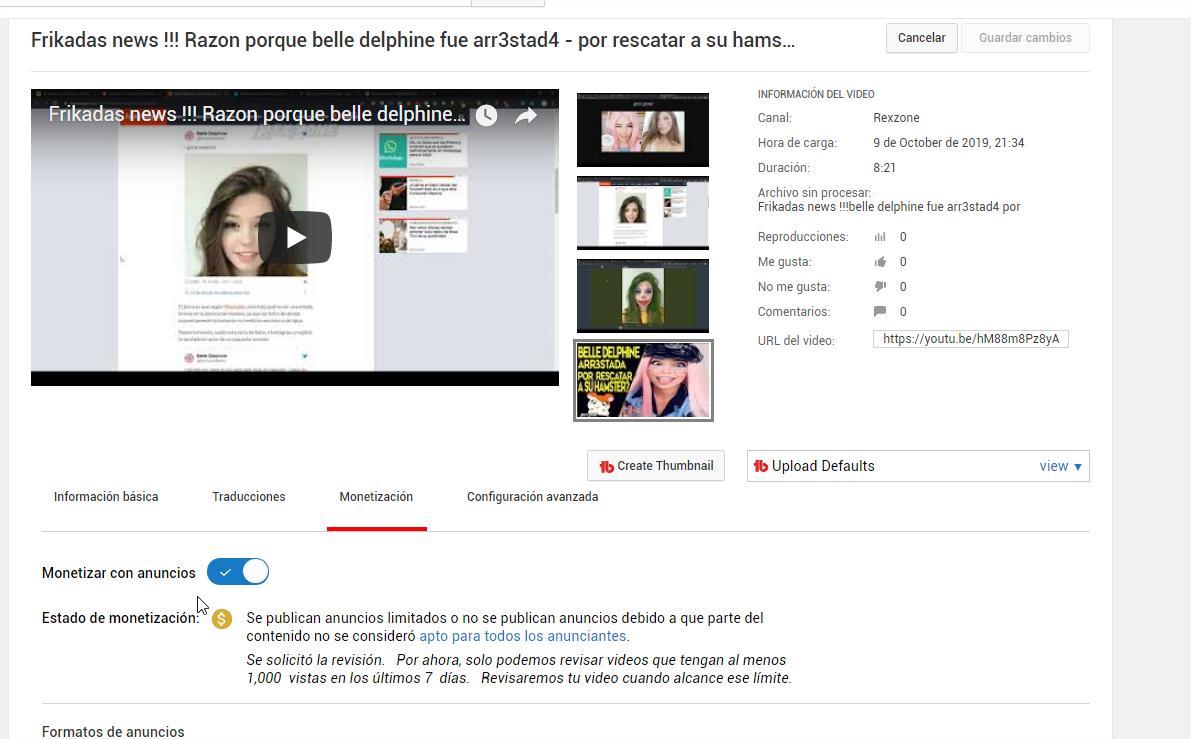1191x739 pixels.
Task: Toggle off Monetizar con anuncios switch
Action: 238,572
